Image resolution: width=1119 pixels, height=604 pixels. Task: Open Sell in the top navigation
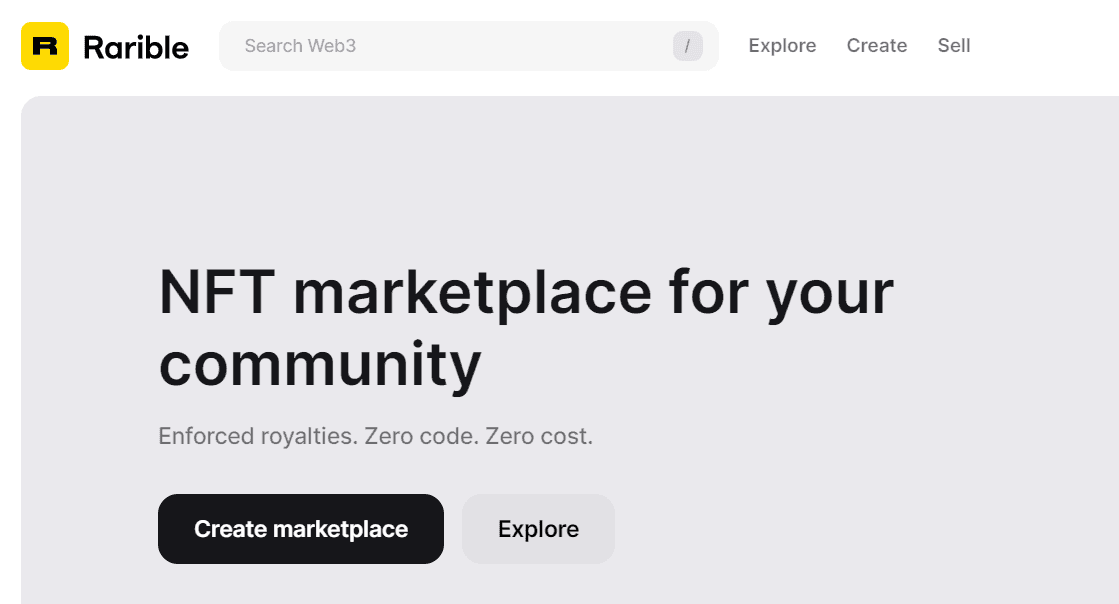pyautogui.click(x=954, y=46)
